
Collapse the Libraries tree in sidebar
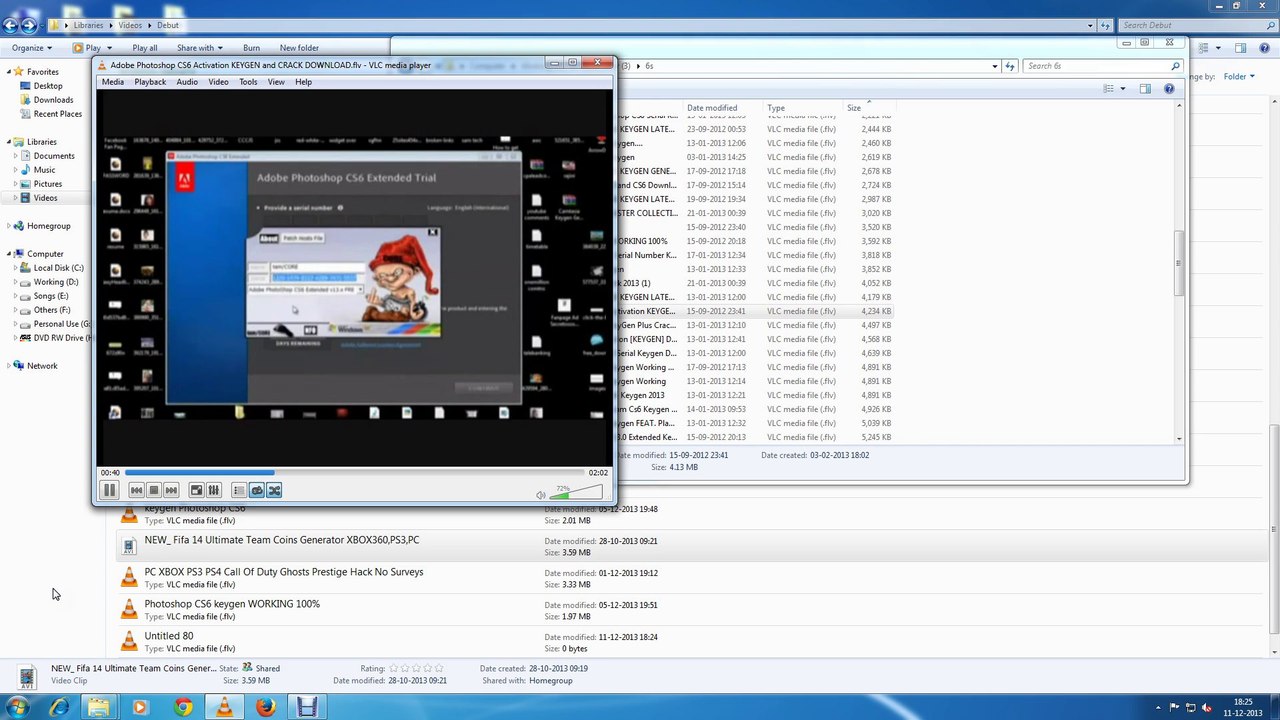pos(9,142)
